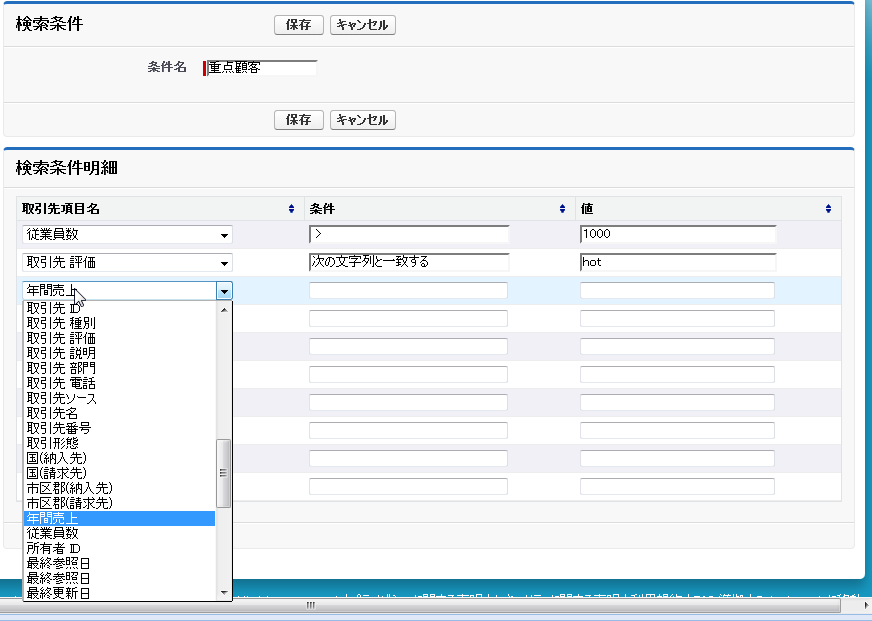The height and width of the screenshot is (621, 872).
Task: Open the 取引先 評価 combo box in second row
Action: pyautogui.click(x=127, y=262)
